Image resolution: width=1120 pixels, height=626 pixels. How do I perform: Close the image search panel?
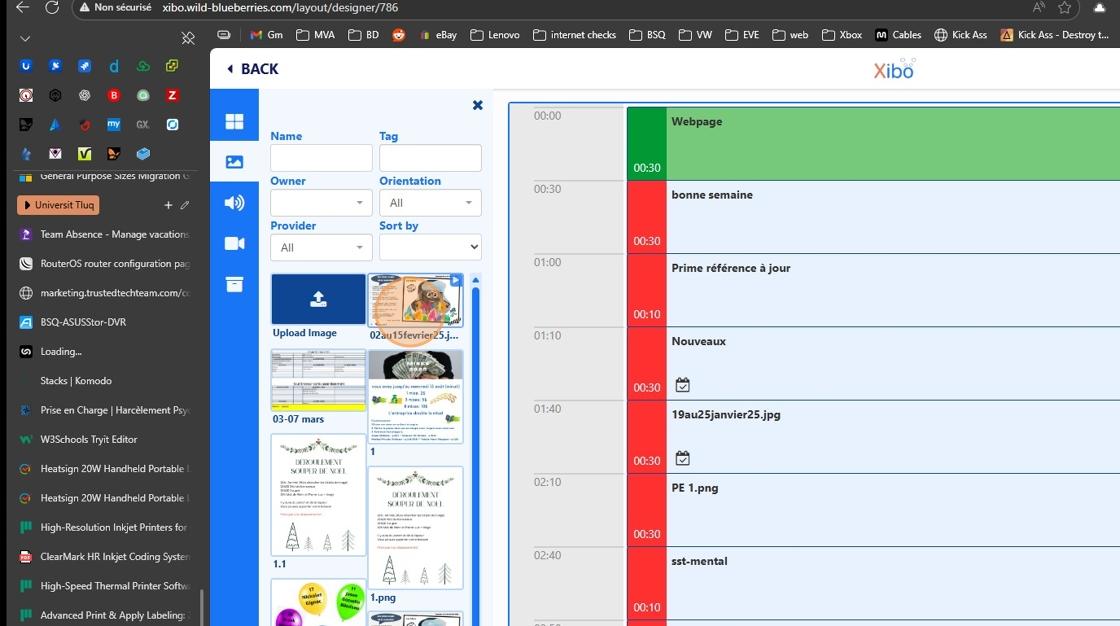click(x=478, y=105)
